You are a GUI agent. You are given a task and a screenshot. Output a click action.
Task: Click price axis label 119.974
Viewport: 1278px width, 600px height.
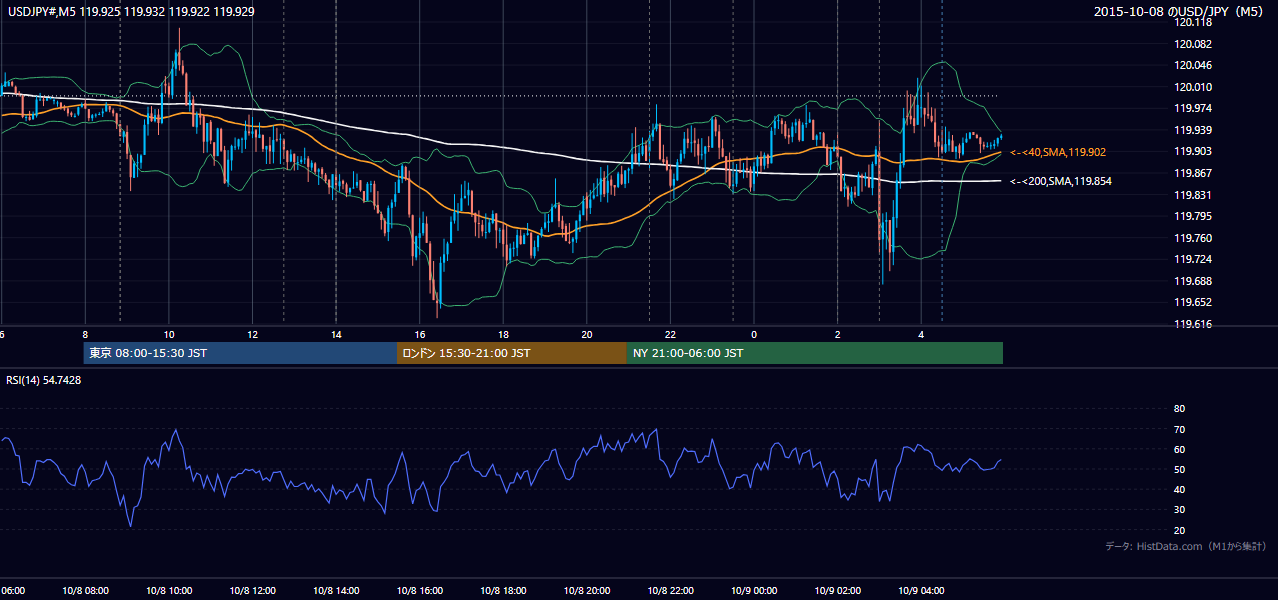pyautogui.click(x=1191, y=108)
